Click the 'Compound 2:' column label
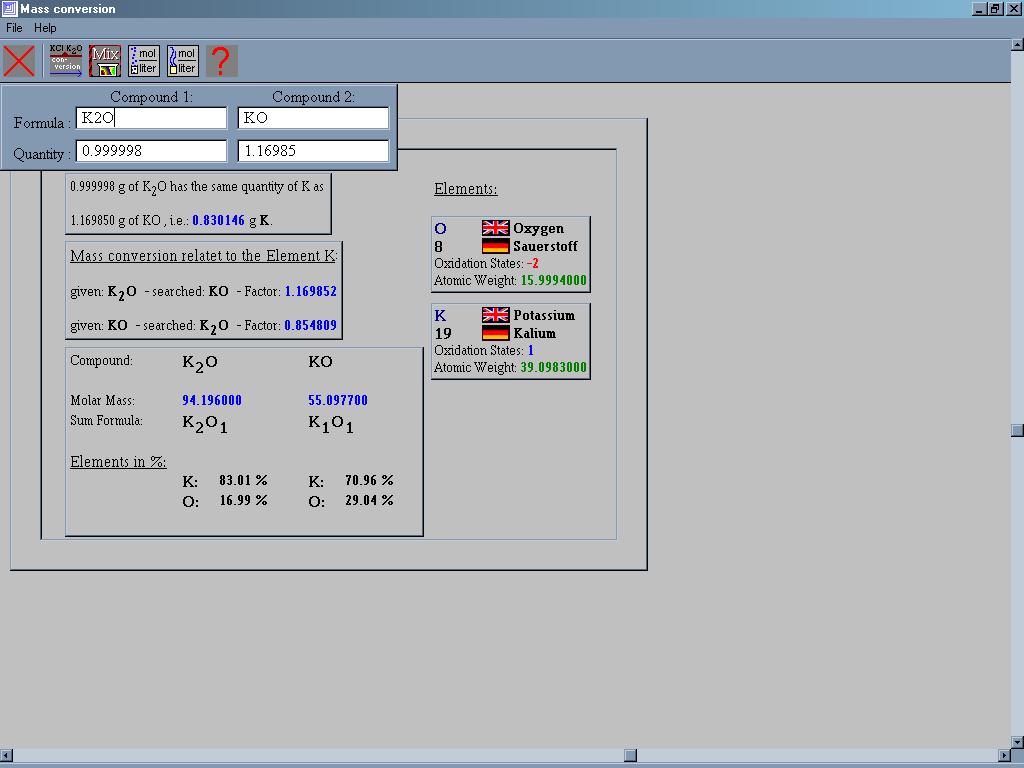 (313, 97)
